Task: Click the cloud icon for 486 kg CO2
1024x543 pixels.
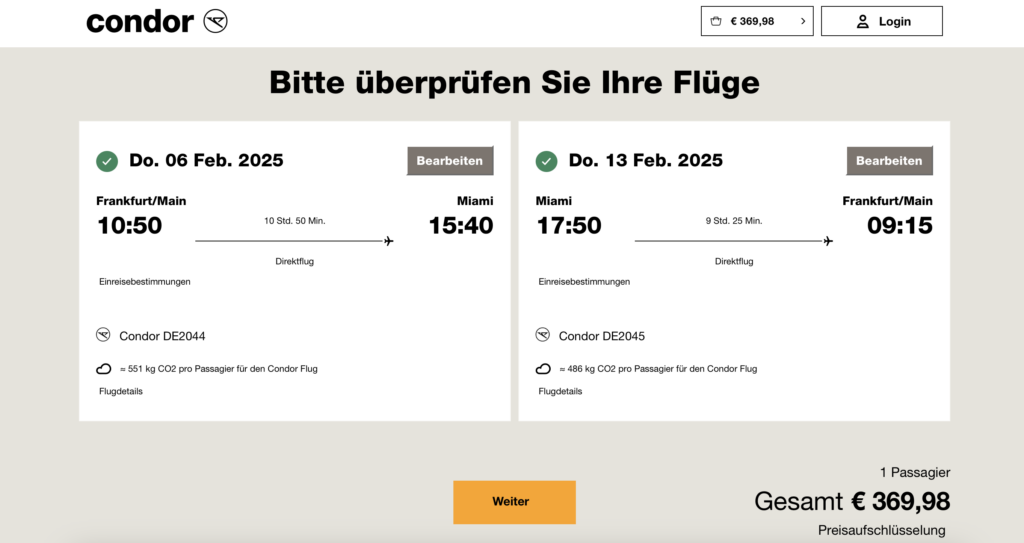Action: (543, 369)
